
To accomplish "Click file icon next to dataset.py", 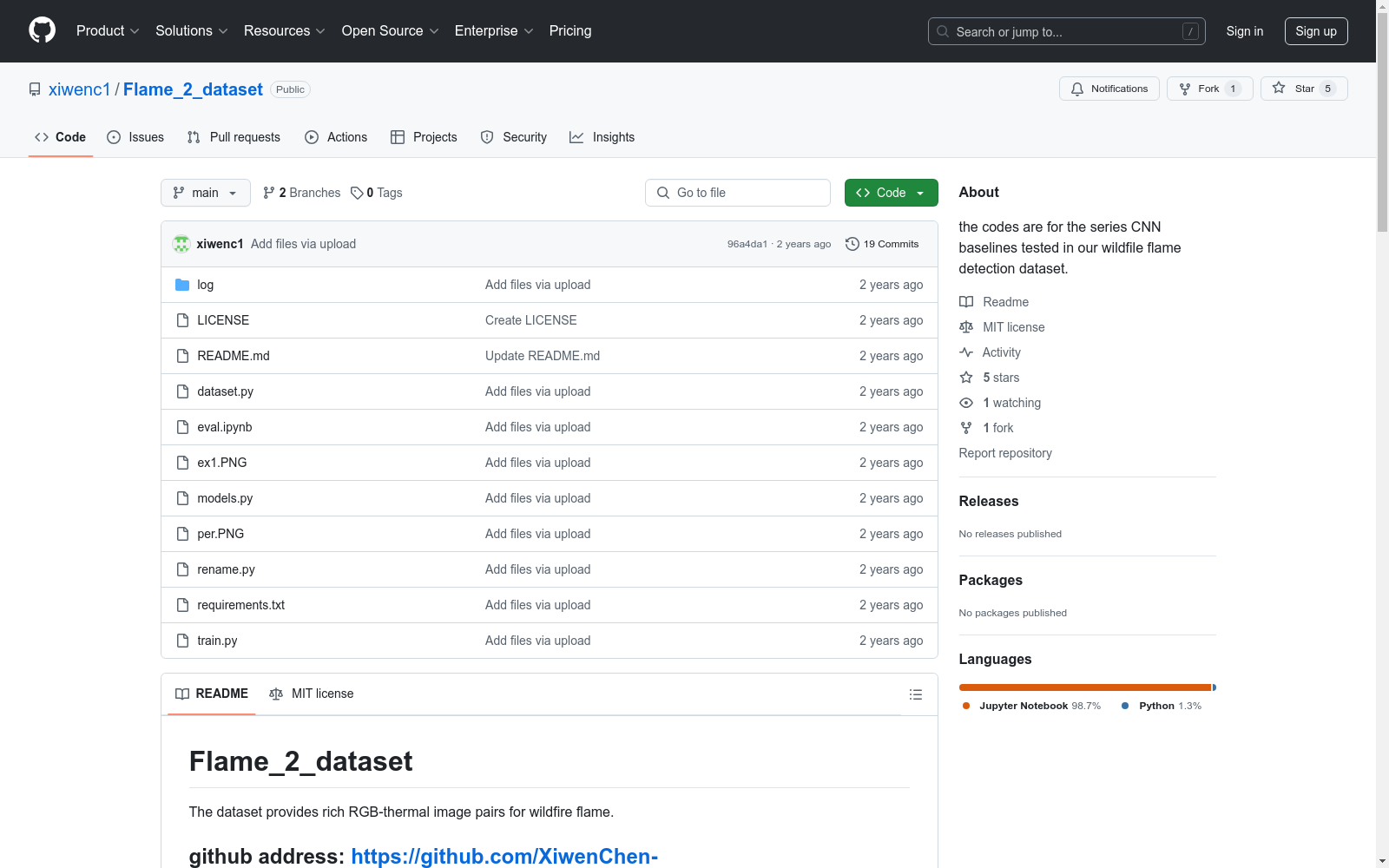I will click(x=182, y=391).
